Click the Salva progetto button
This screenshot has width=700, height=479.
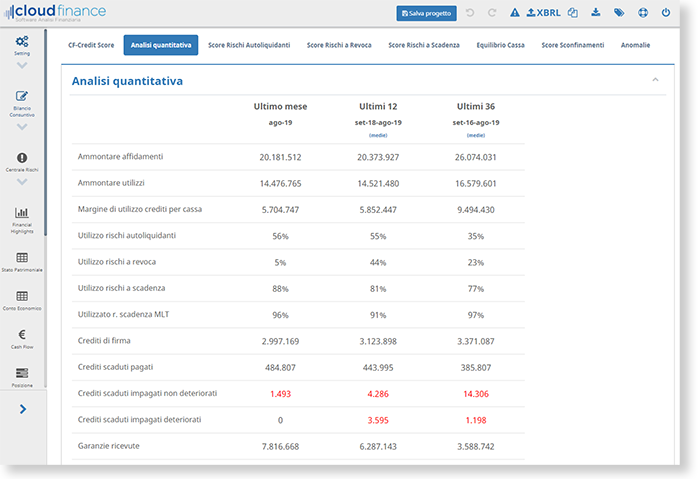pos(426,13)
